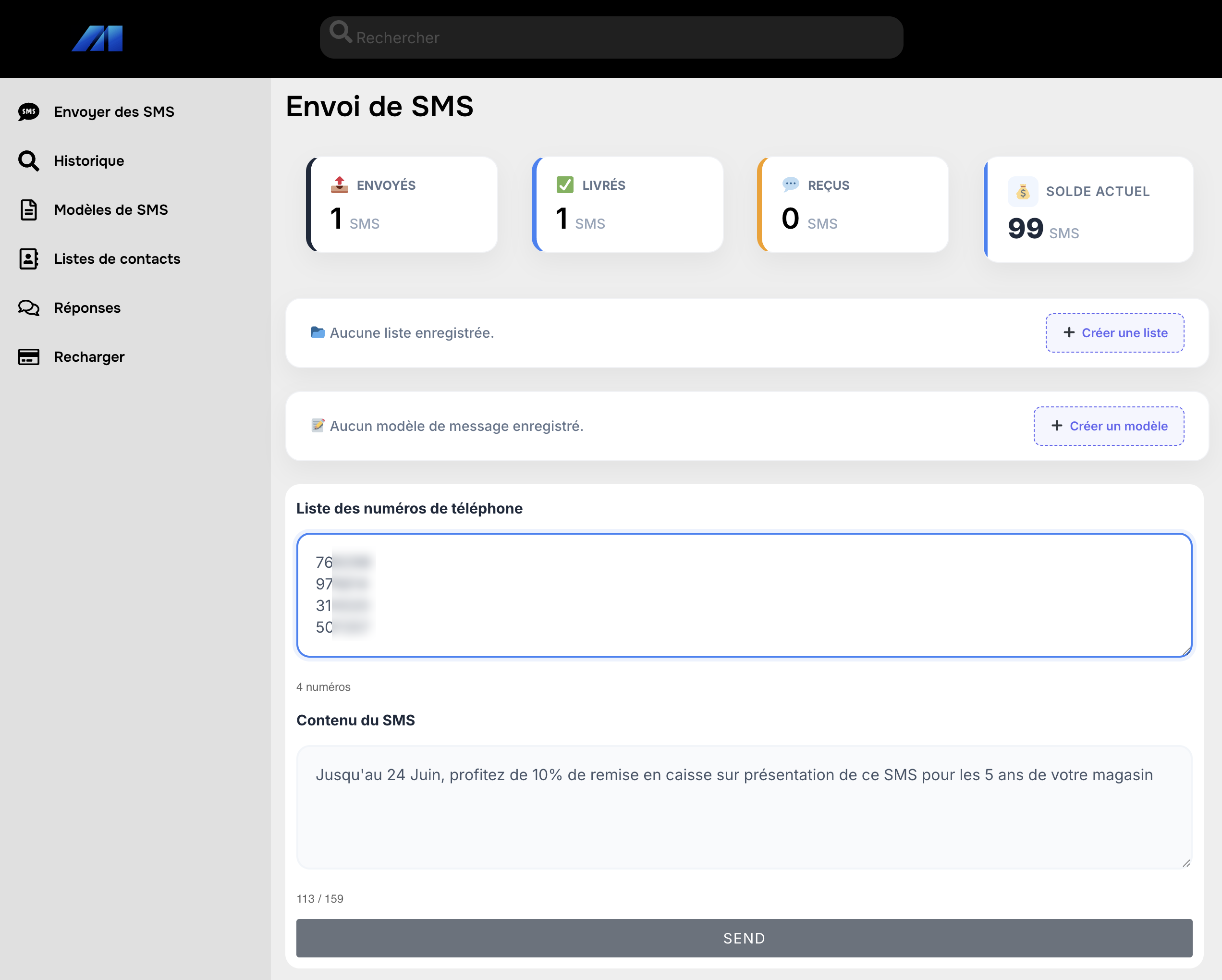Click the green checkmark icon on Livrés card

pyautogui.click(x=564, y=185)
